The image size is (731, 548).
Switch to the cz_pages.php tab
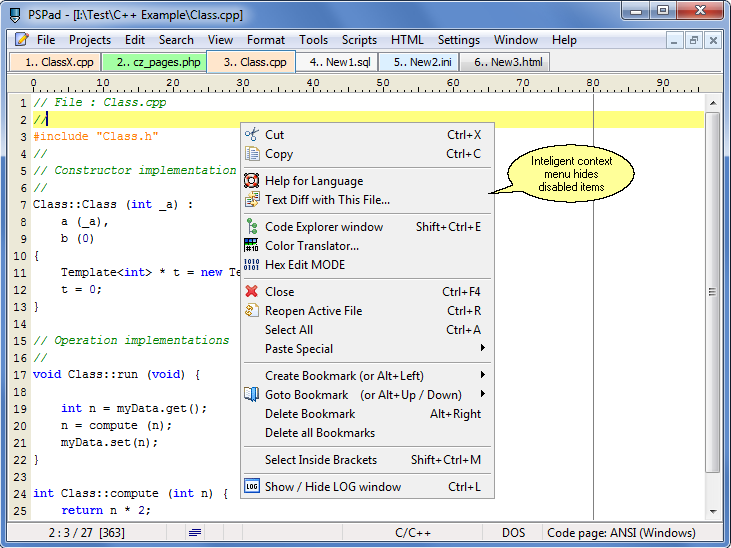[x=155, y=62]
